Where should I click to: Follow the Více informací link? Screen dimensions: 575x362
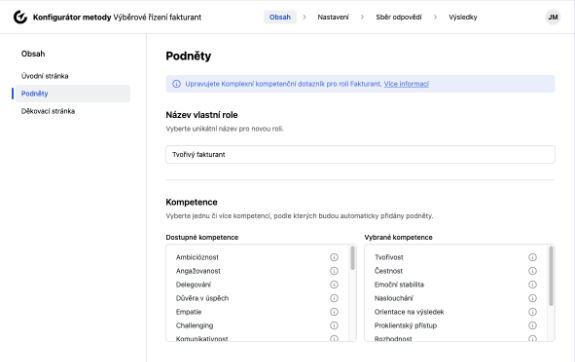tap(406, 84)
